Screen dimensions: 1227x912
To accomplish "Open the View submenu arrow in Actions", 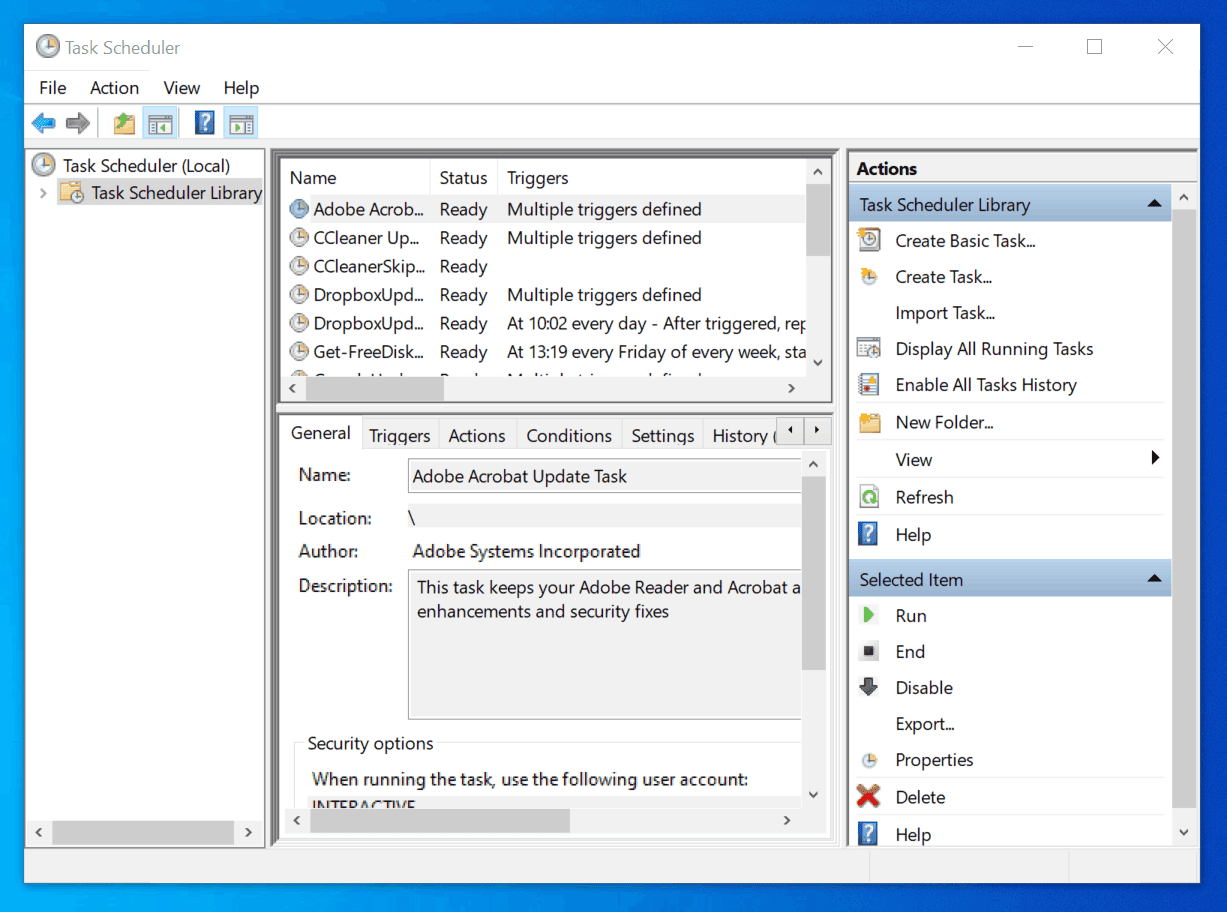I will click(1155, 458).
